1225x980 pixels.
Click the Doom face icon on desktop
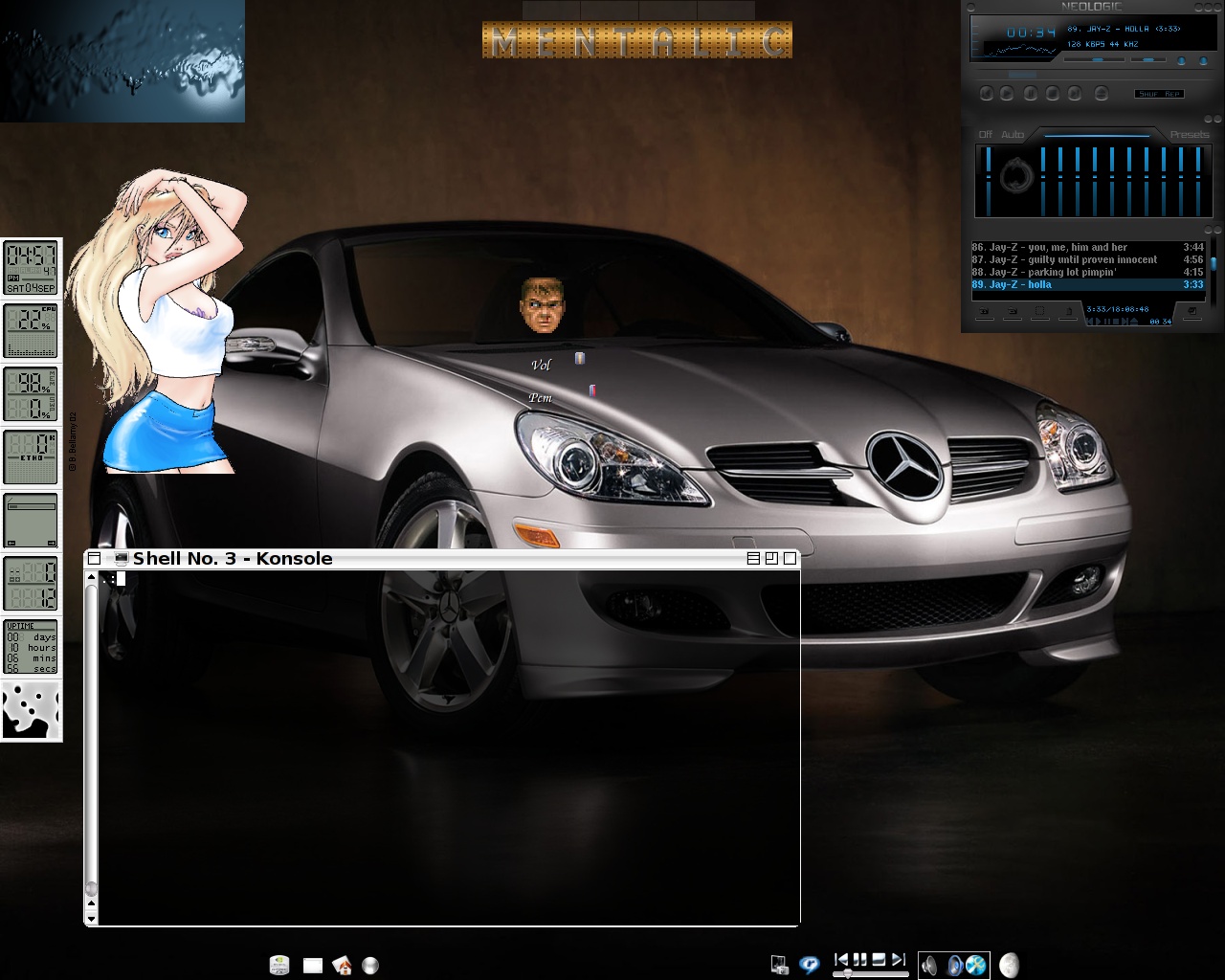point(542,305)
